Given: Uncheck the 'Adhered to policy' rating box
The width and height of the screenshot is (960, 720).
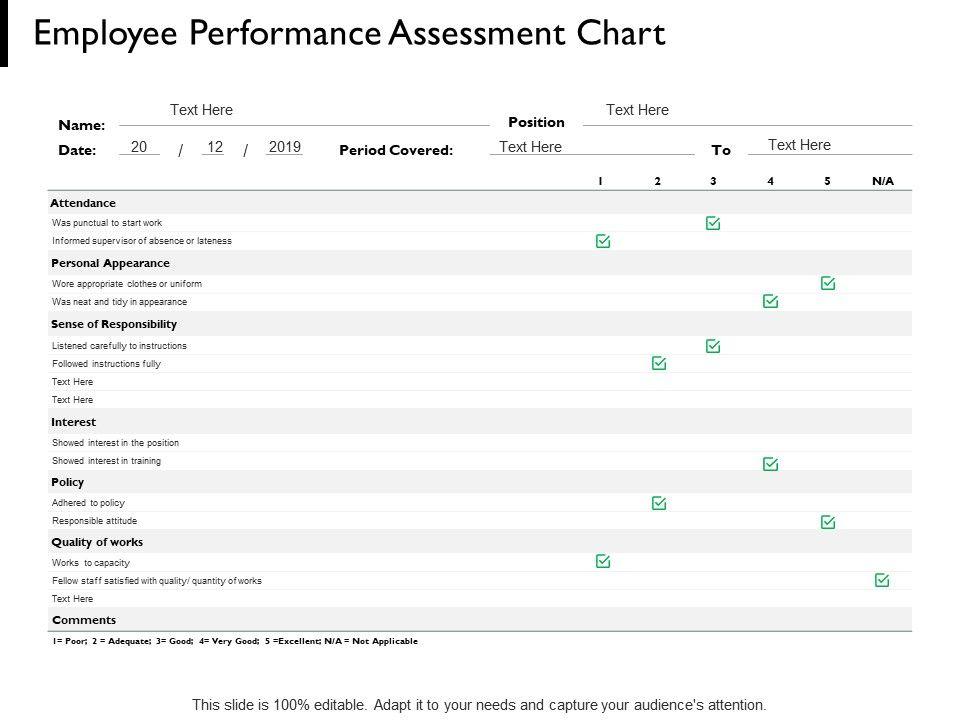Looking at the screenshot, I should pos(659,503).
